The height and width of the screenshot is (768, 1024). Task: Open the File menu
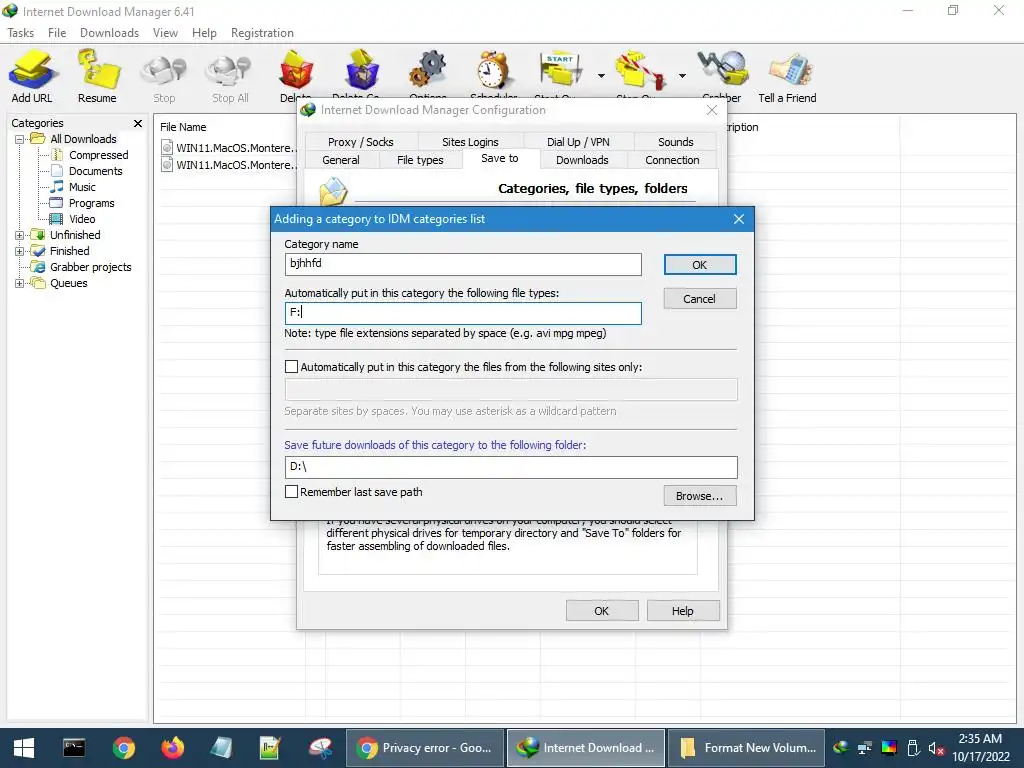pyautogui.click(x=57, y=33)
